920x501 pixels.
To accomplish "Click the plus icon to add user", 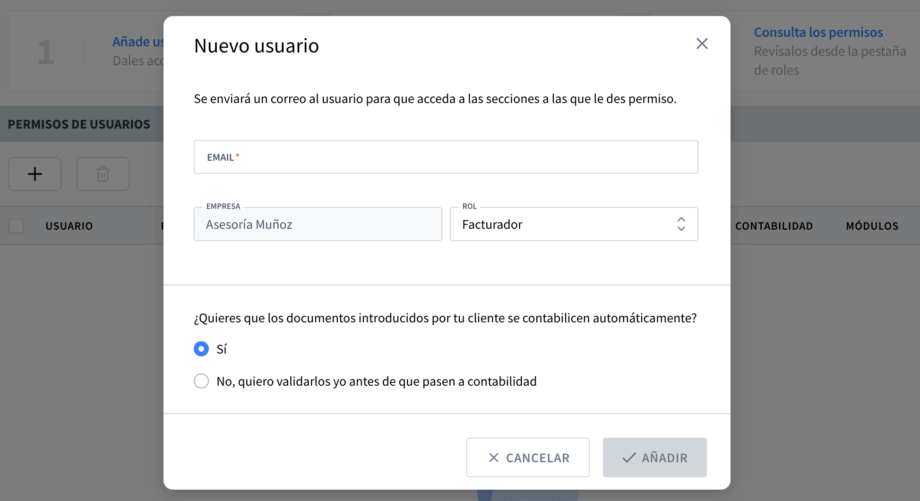I will (35, 174).
